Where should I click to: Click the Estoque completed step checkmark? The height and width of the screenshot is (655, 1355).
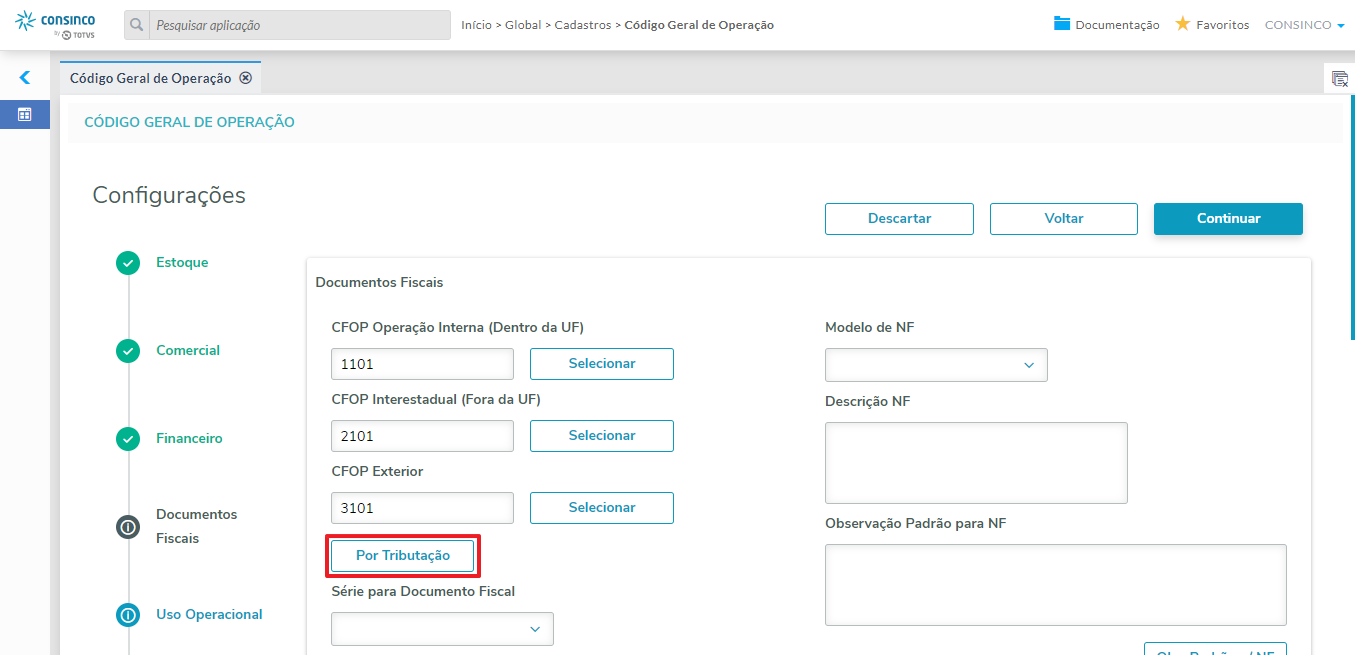coord(128,263)
